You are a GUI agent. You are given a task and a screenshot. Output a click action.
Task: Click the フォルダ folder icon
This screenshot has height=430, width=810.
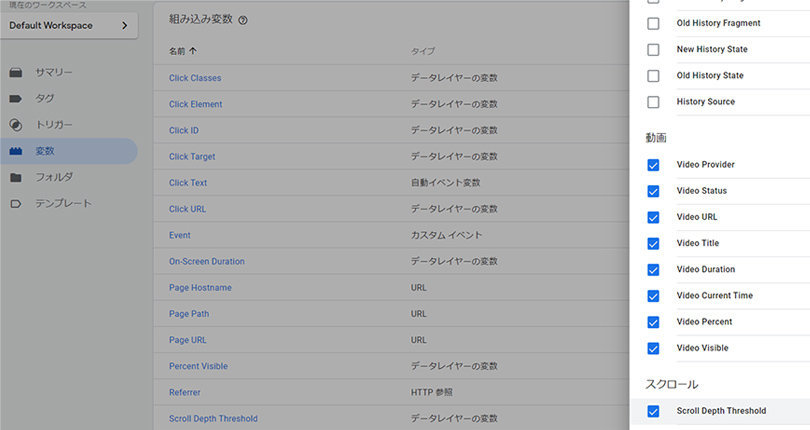pyautogui.click(x=16, y=177)
